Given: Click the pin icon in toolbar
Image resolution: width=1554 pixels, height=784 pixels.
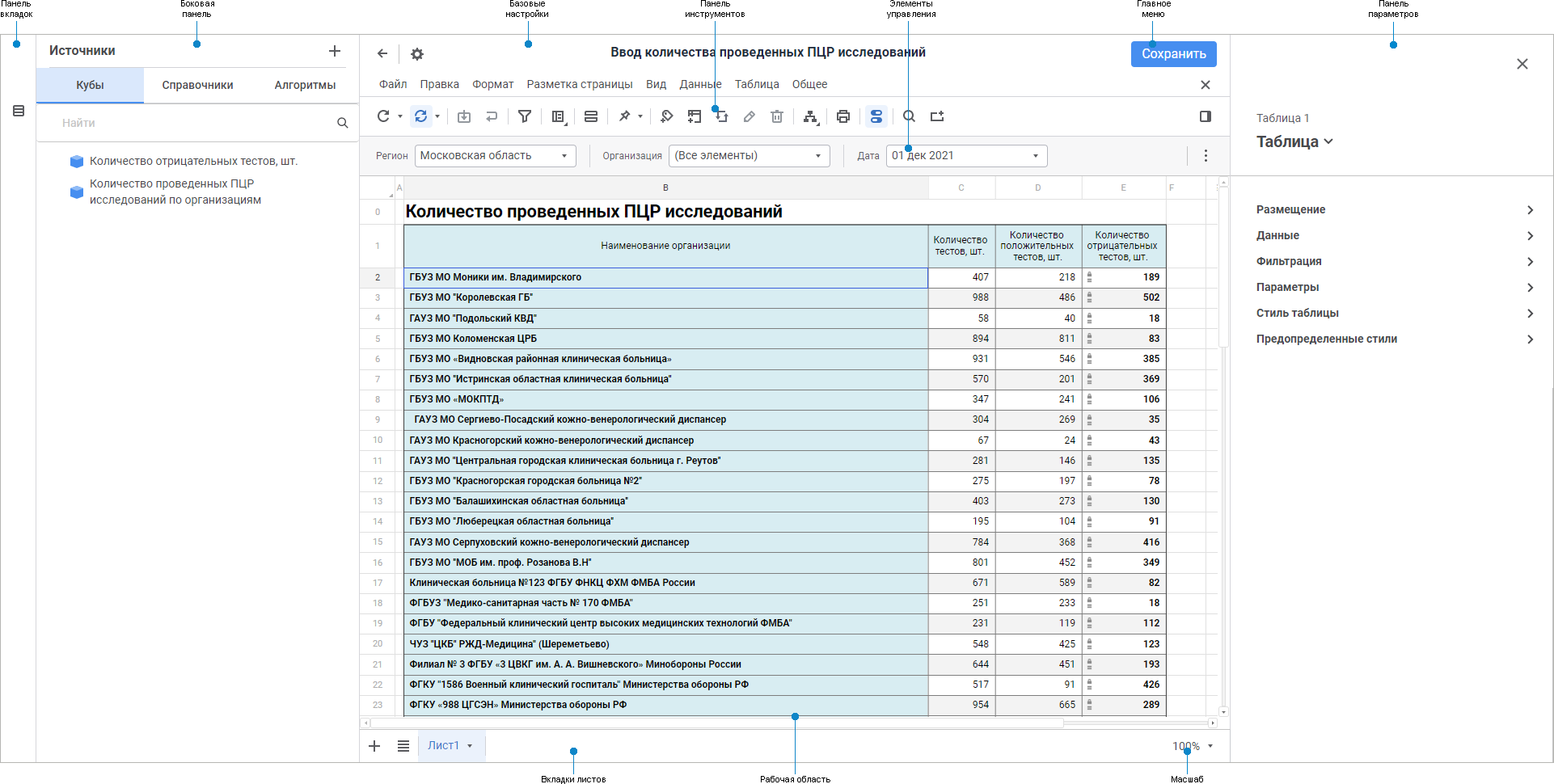Looking at the screenshot, I should pos(625,116).
